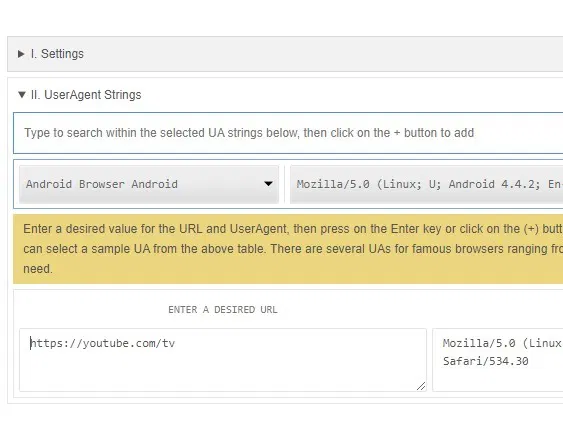Grab the URL text area resize handle

(x=421, y=386)
